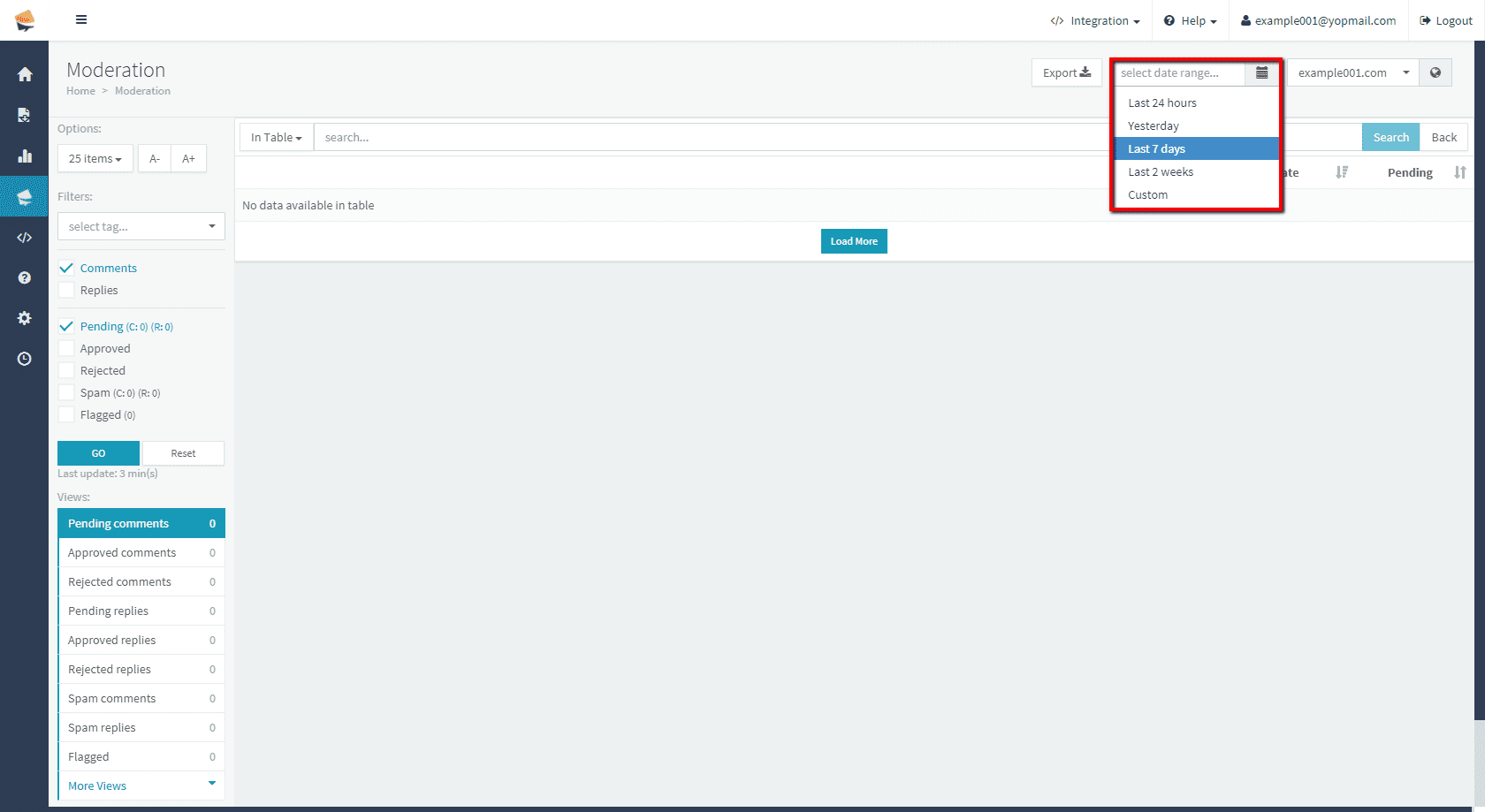
Task: Open the settings gear icon in the sidebar
Action: click(25, 318)
